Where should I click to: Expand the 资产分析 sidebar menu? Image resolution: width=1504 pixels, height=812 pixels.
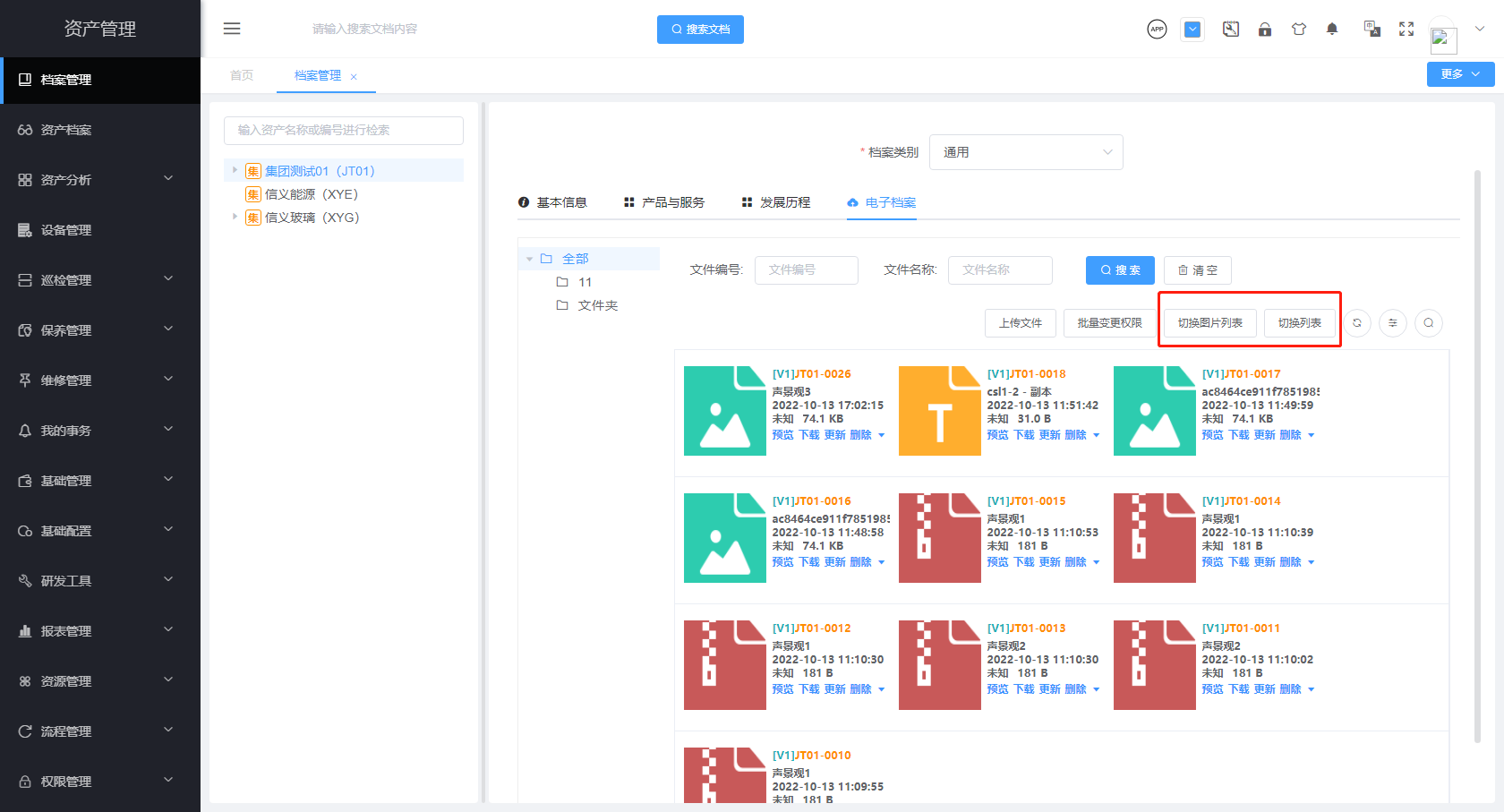click(x=100, y=180)
